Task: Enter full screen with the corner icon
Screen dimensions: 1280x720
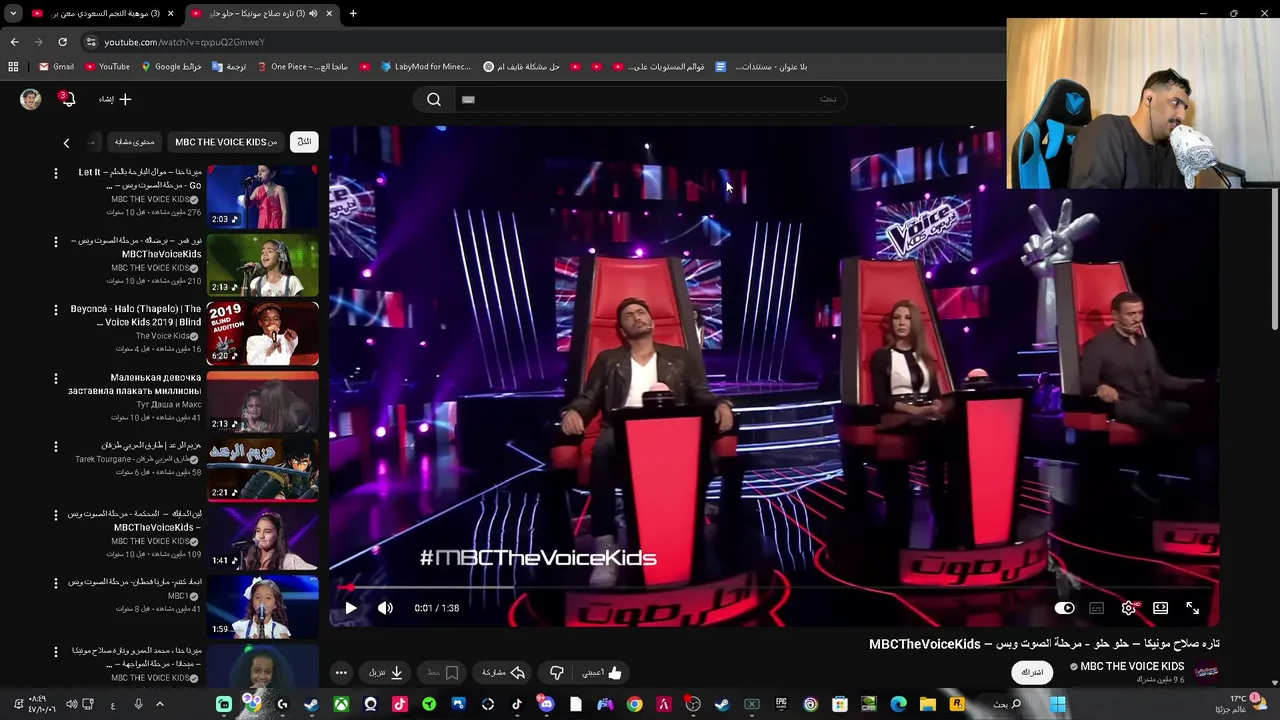Action: point(1192,608)
